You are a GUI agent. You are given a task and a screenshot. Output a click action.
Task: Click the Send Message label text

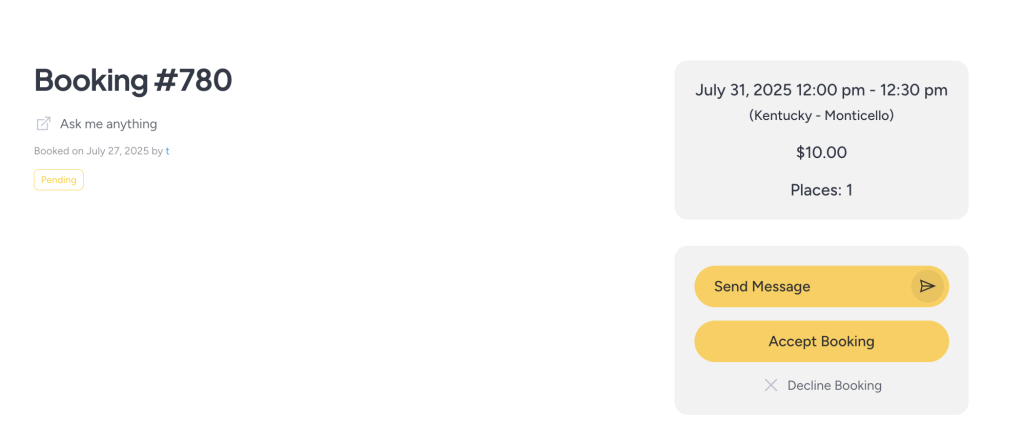tap(762, 286)
